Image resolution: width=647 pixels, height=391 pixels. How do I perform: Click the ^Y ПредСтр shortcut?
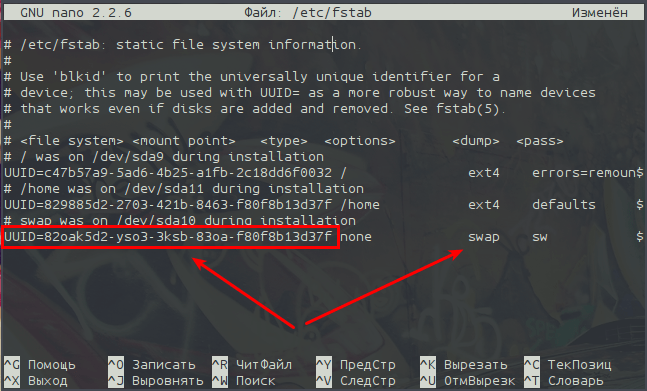tap(356, 365)
